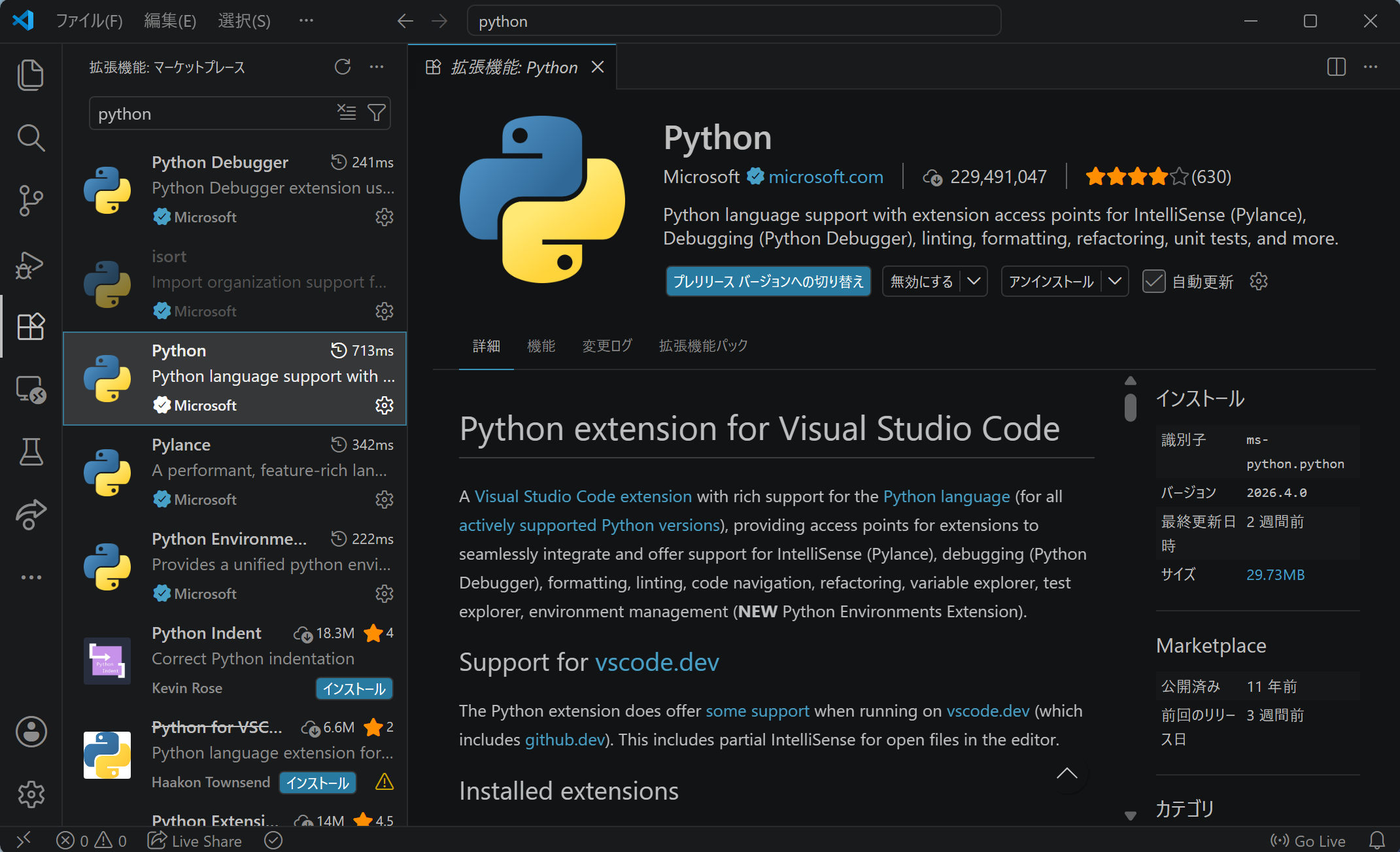Open isort extension manage gear
This screenshot has width=1400, height=852.
pos(384,311)
